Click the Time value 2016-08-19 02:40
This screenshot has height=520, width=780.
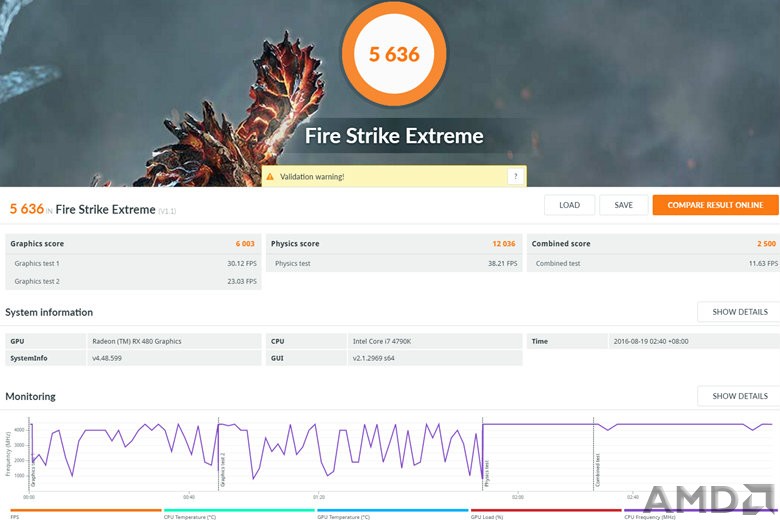point(651,341)
